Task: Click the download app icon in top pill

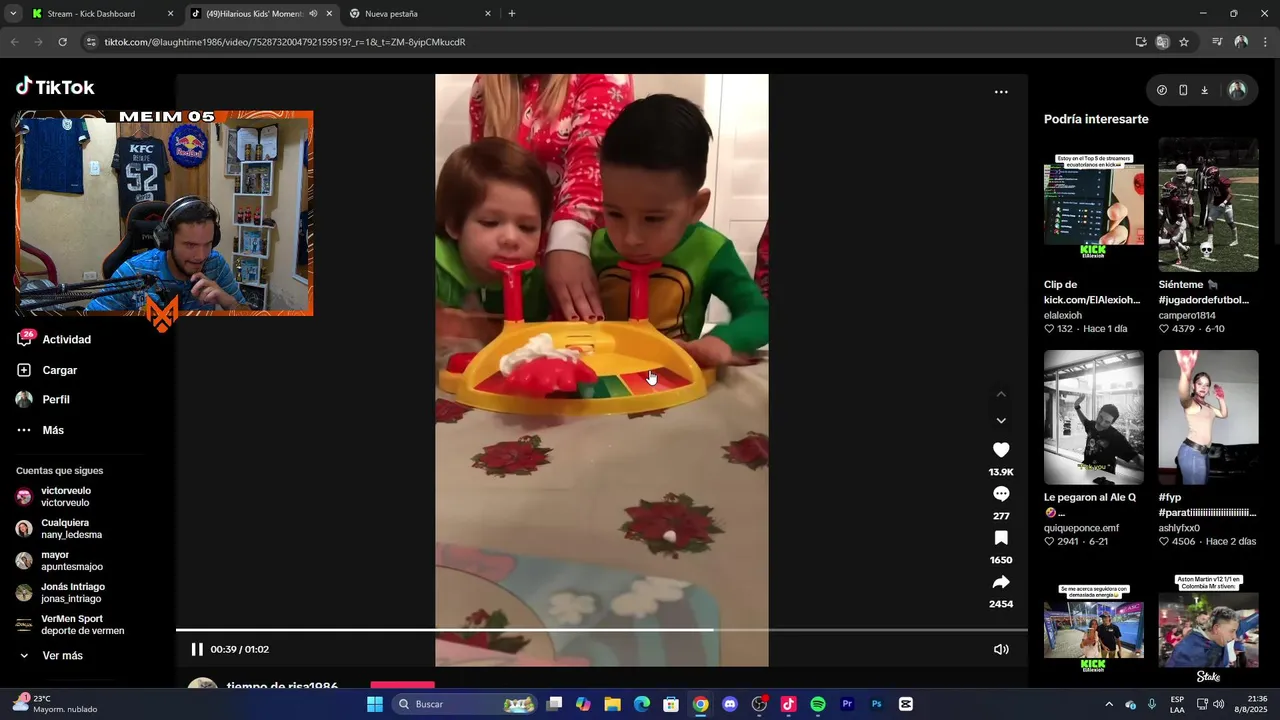Action: pyautogui.click(x=1204, y=90)
